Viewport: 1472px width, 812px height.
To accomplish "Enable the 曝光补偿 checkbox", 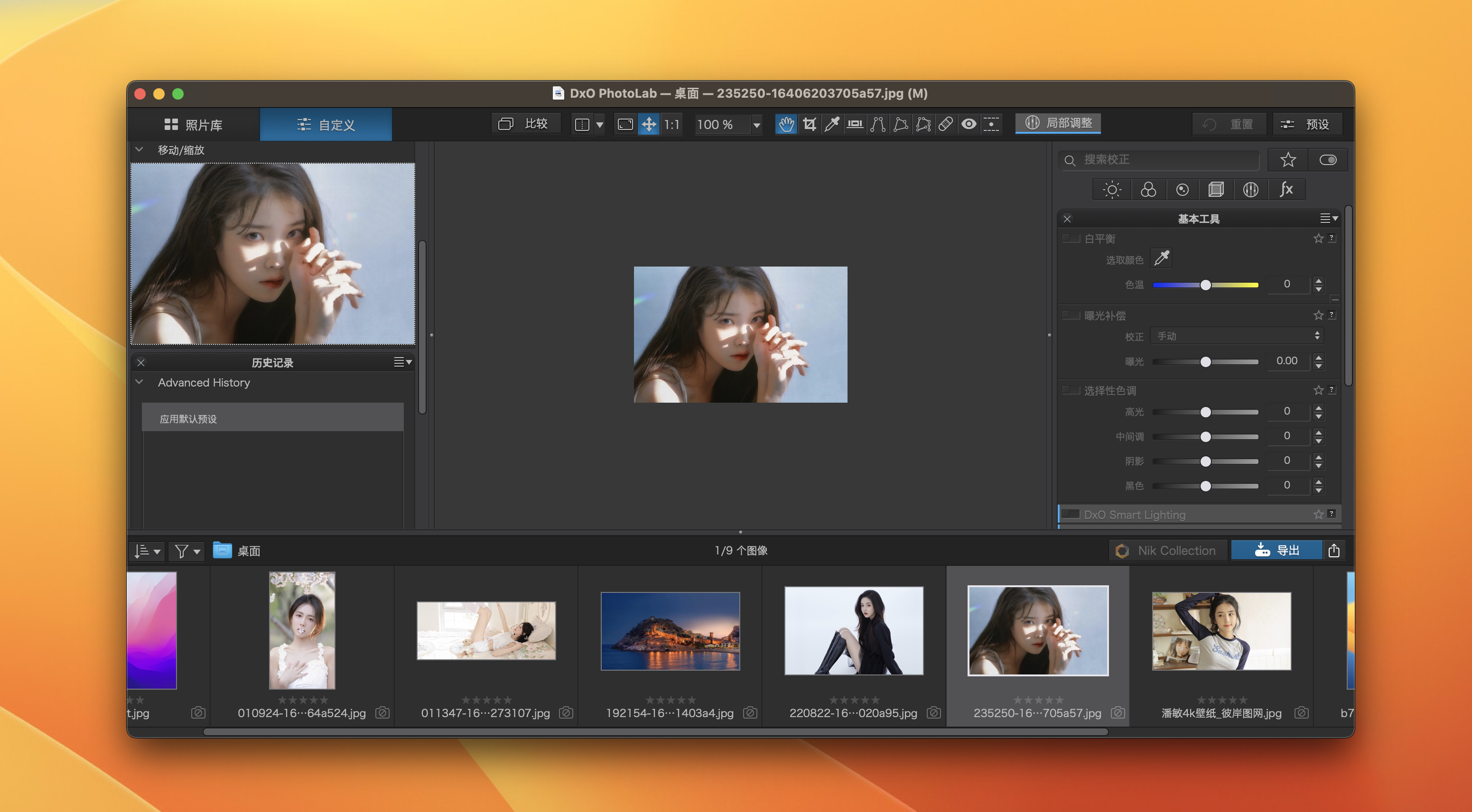I will click(1071, 315).
